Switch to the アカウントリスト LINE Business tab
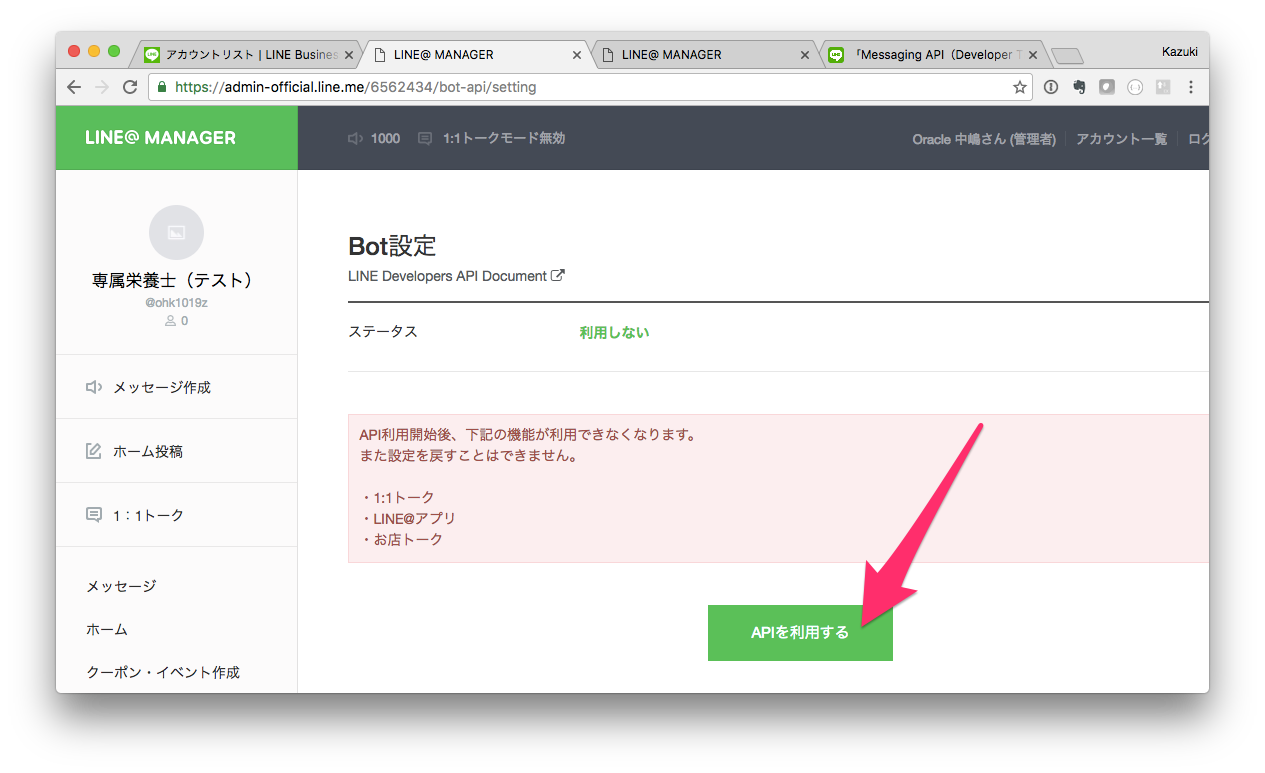 tap(250, 54)
